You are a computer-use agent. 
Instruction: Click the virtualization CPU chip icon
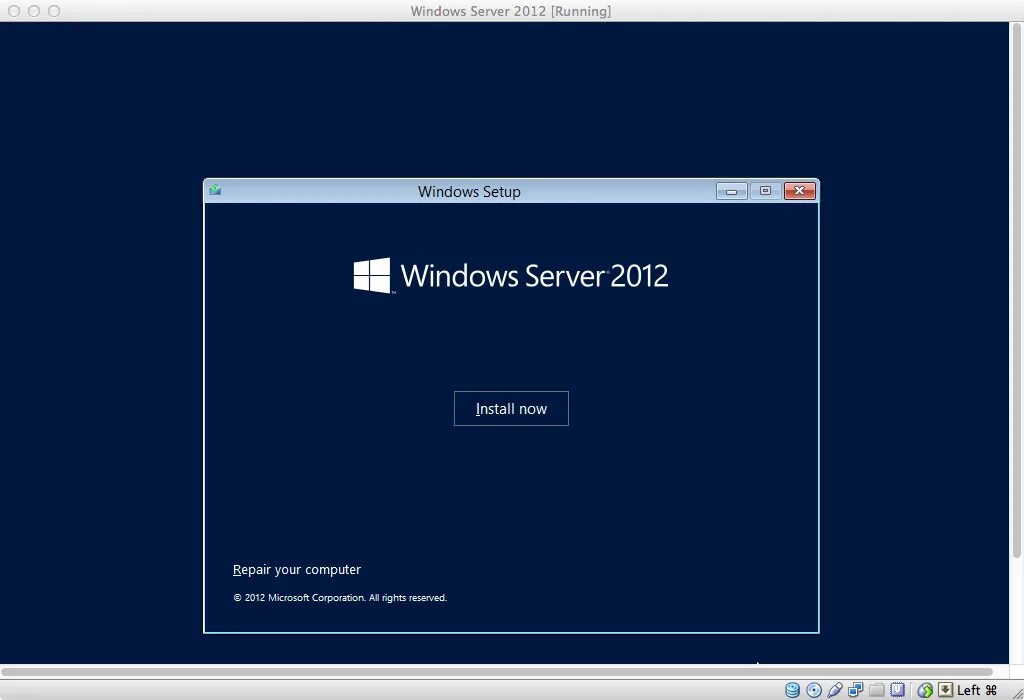click(x=898, y=690)
